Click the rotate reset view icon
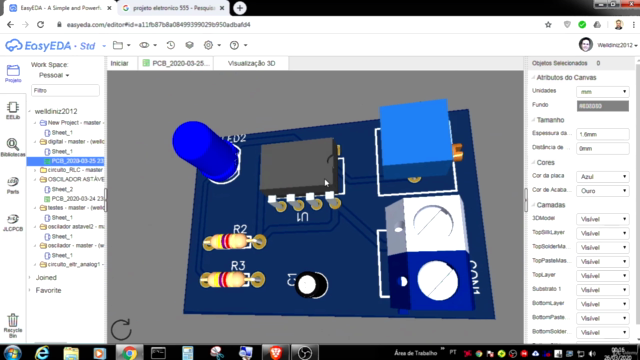This screenshot has width=640, height=360. coord(121,329)
